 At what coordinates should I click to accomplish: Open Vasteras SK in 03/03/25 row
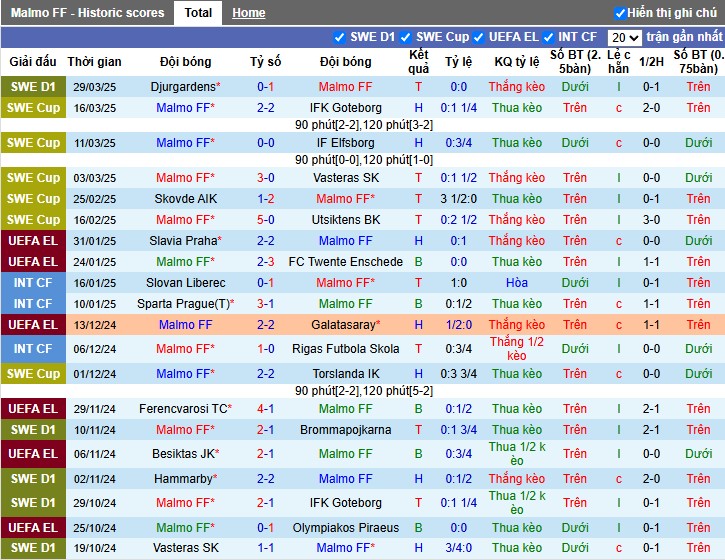(x=346, y=178)
